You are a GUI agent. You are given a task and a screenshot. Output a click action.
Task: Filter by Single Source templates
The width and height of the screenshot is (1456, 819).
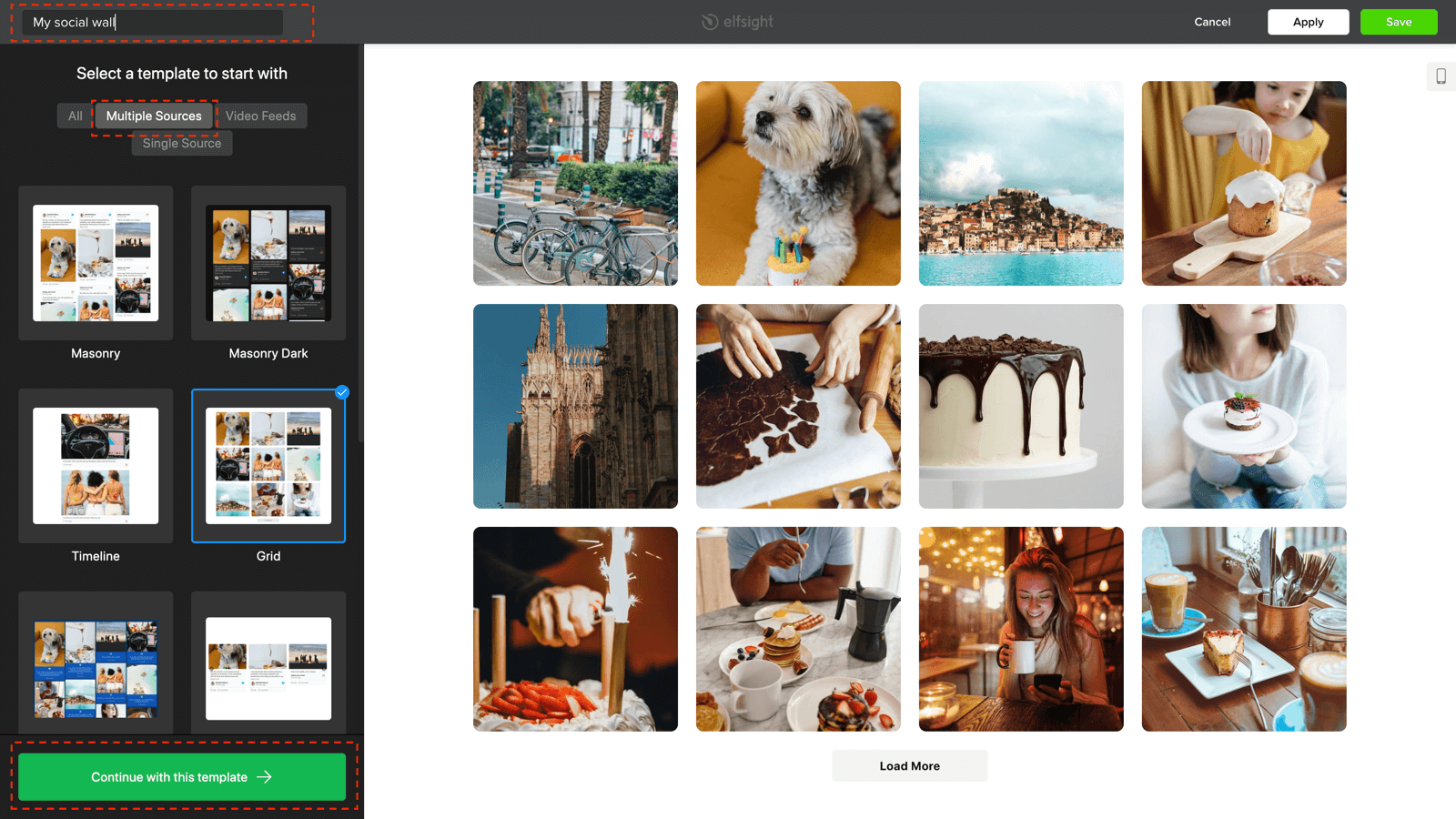[x=182, y=143]
